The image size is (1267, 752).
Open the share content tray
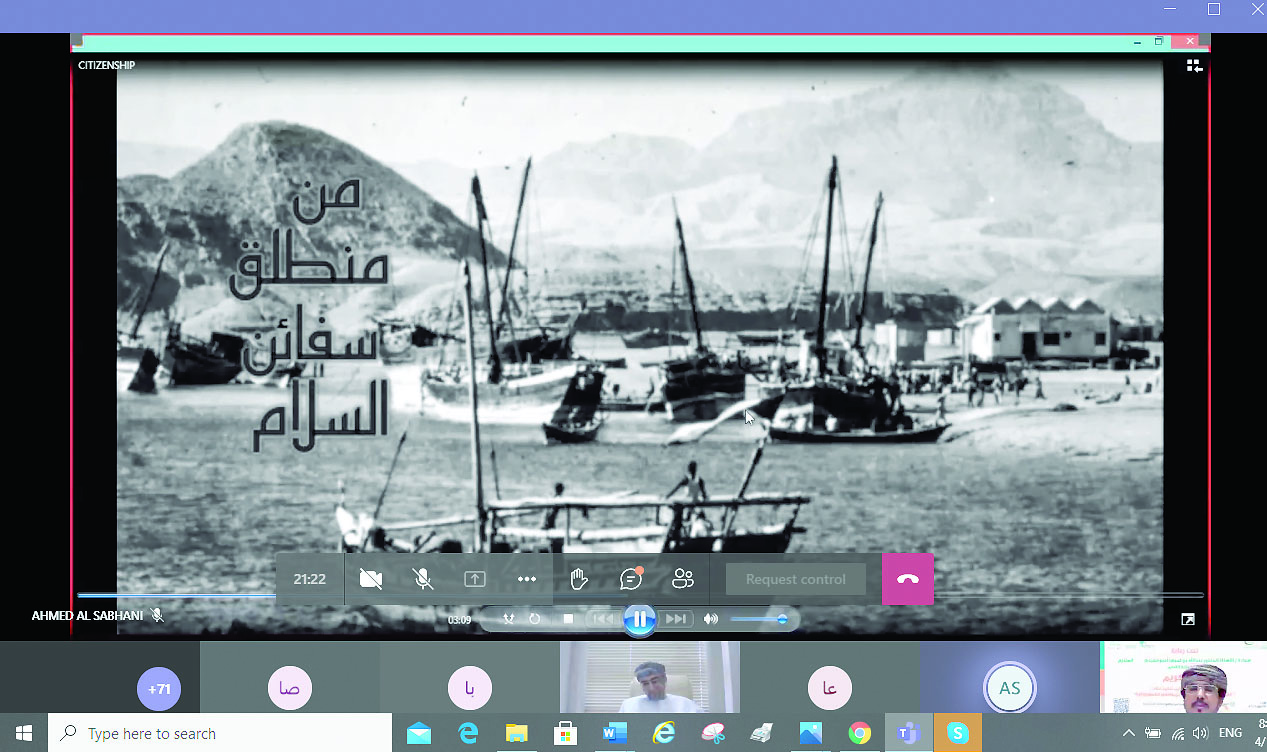pyautogui.click(x=475, y=580)
